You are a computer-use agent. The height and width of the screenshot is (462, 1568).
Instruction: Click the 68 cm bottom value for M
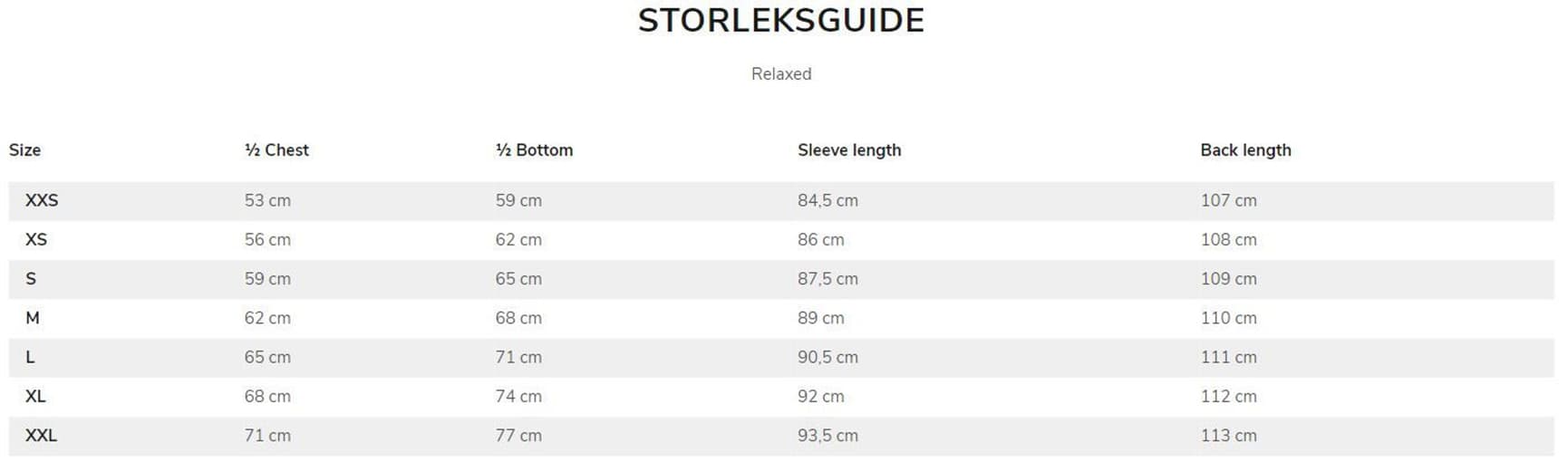(x=518, y=318)
